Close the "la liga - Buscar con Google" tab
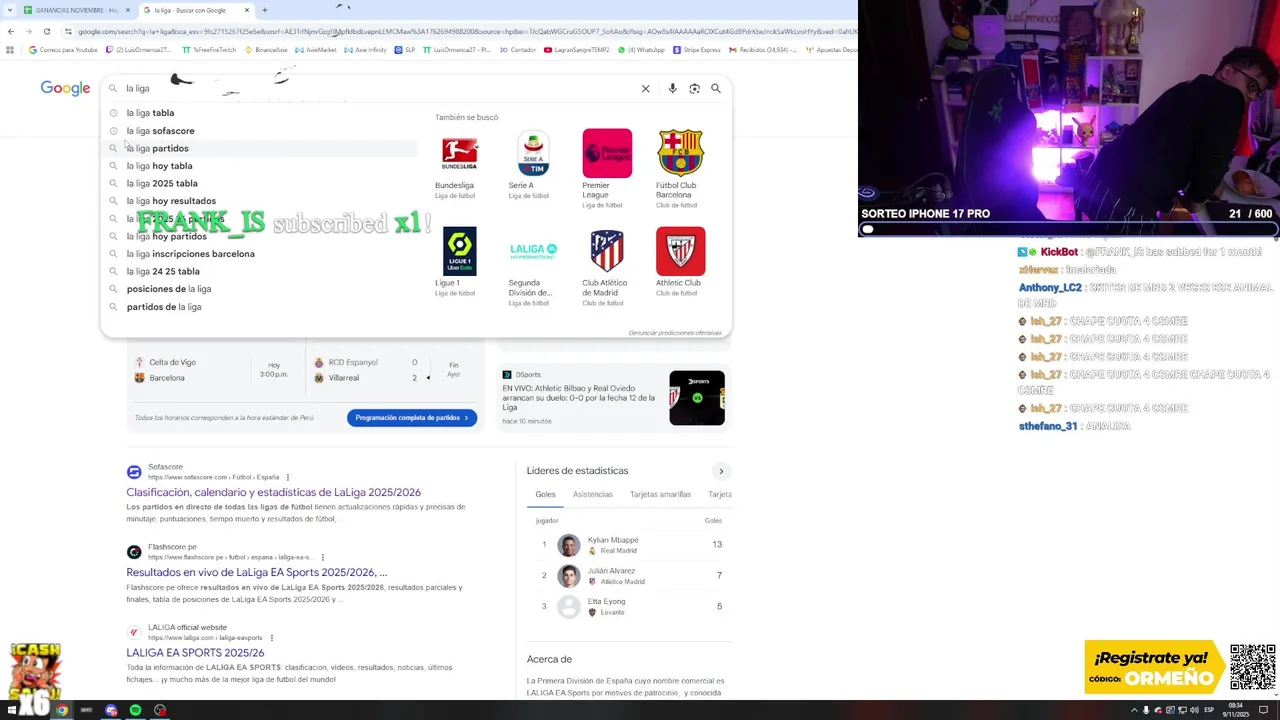This screenshot has height=720, width=1280. pos(247,10)
